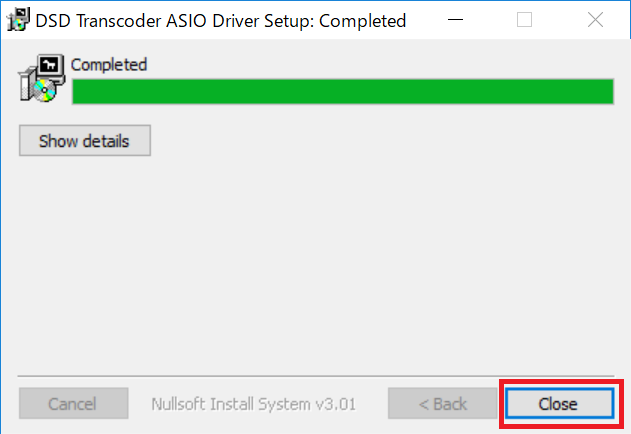Screen dimensions: 631x434
Task: Click the CD disc on the installer icon
Action: coord(43,90)
